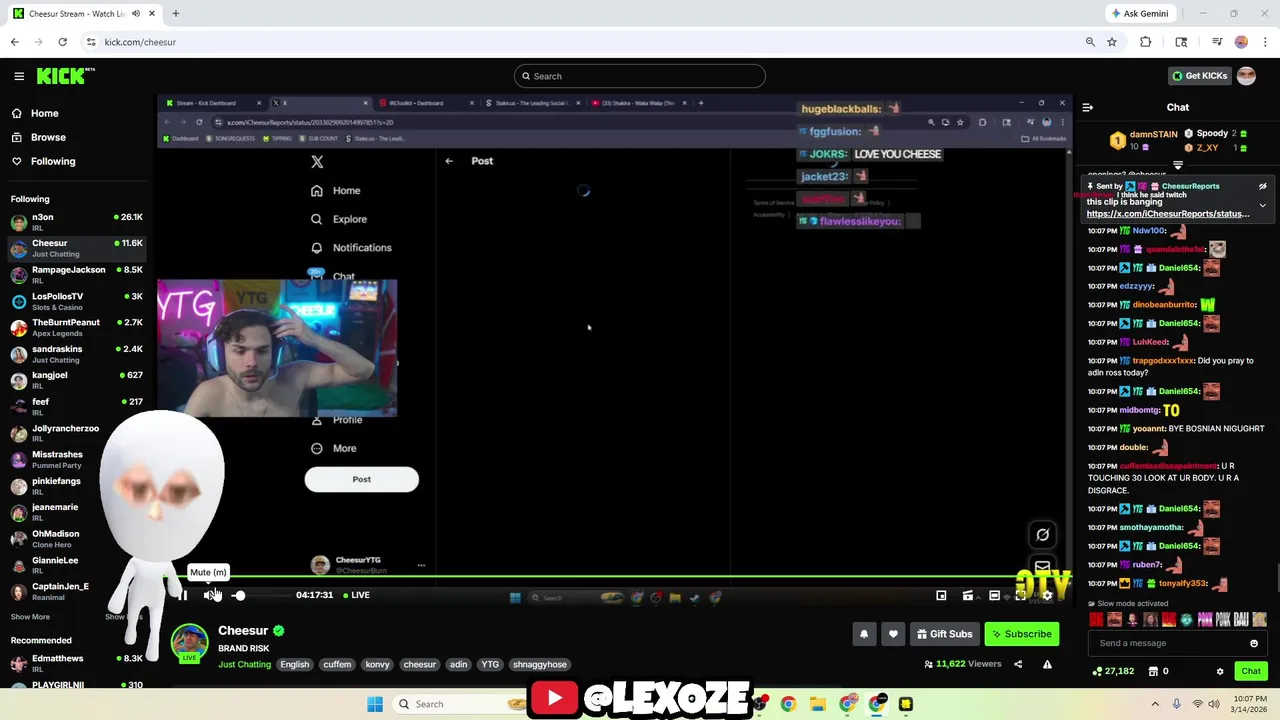Screen dimensions: 1280x720
Task: Send message with green Chat button
Action: (x=1251, y=671)
